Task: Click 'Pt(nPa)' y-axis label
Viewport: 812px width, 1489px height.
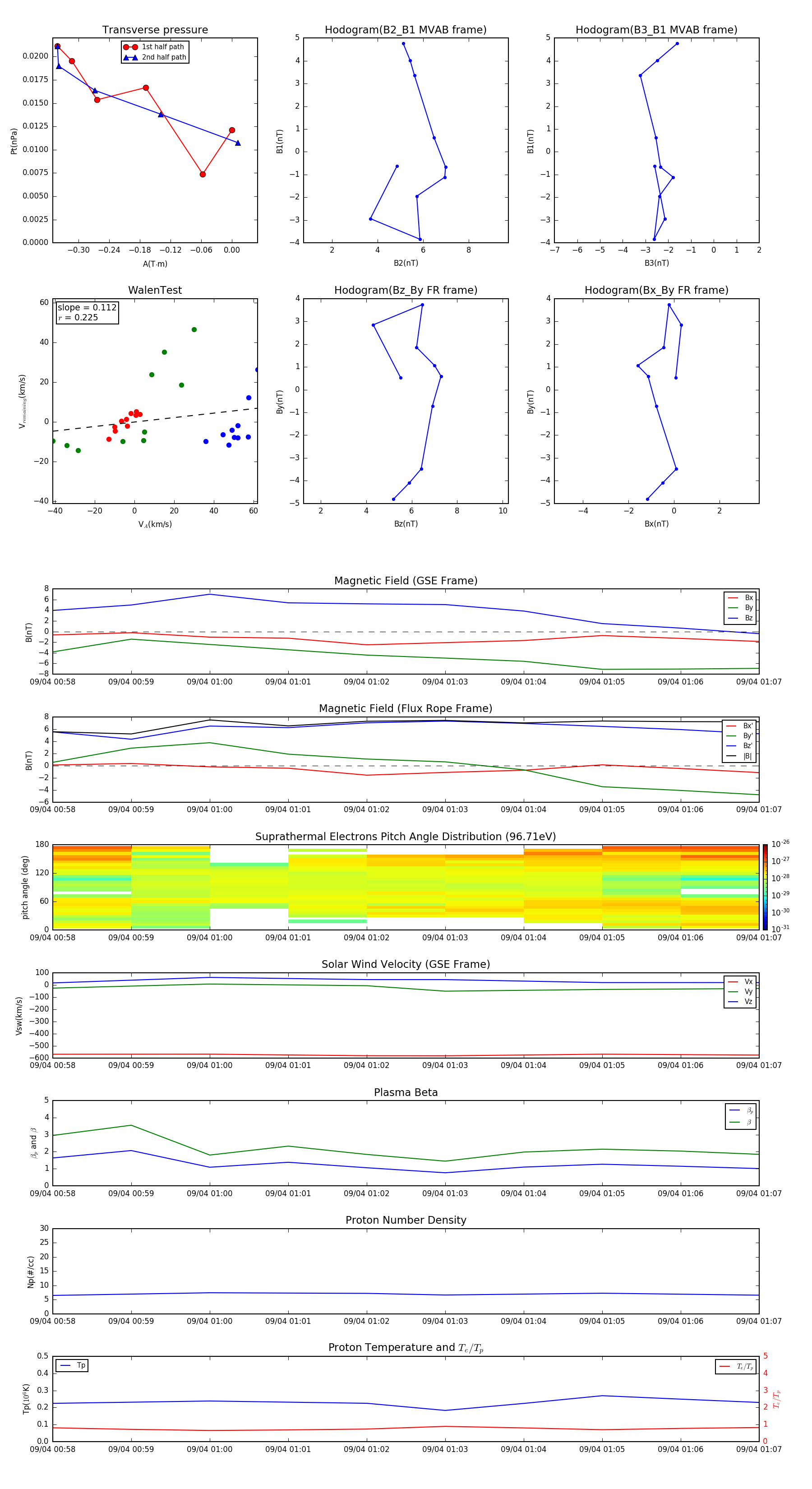Action: [14, 141]
